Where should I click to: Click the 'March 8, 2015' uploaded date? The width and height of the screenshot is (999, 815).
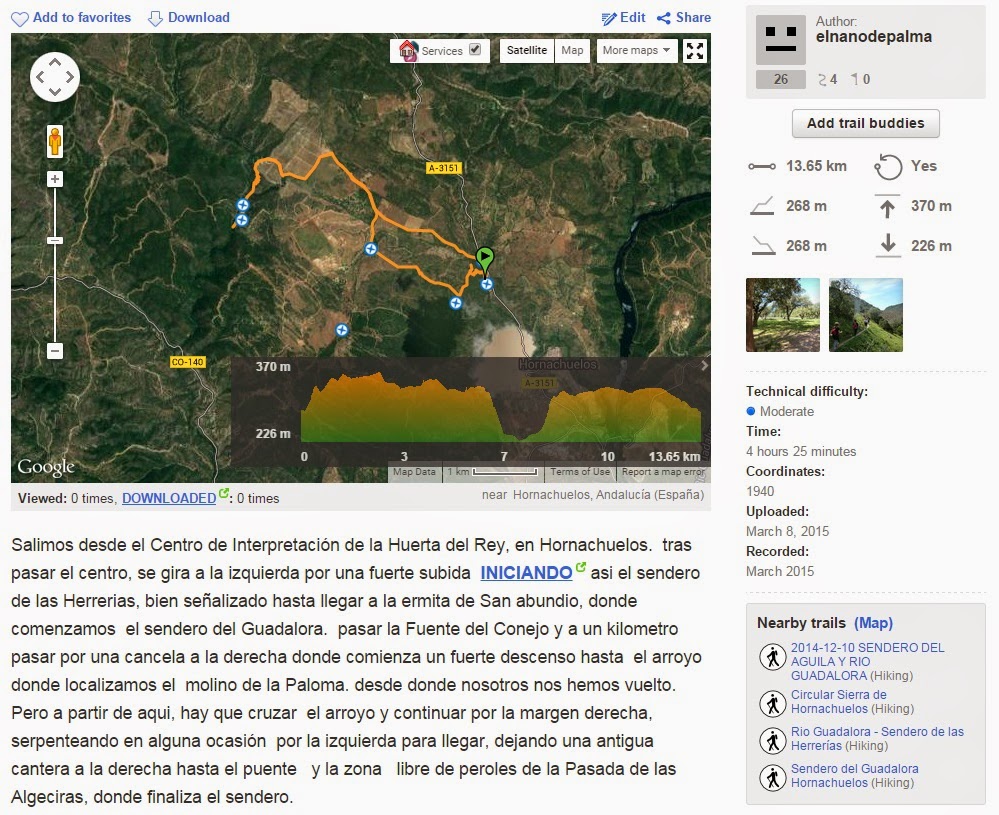click(787, 531)
